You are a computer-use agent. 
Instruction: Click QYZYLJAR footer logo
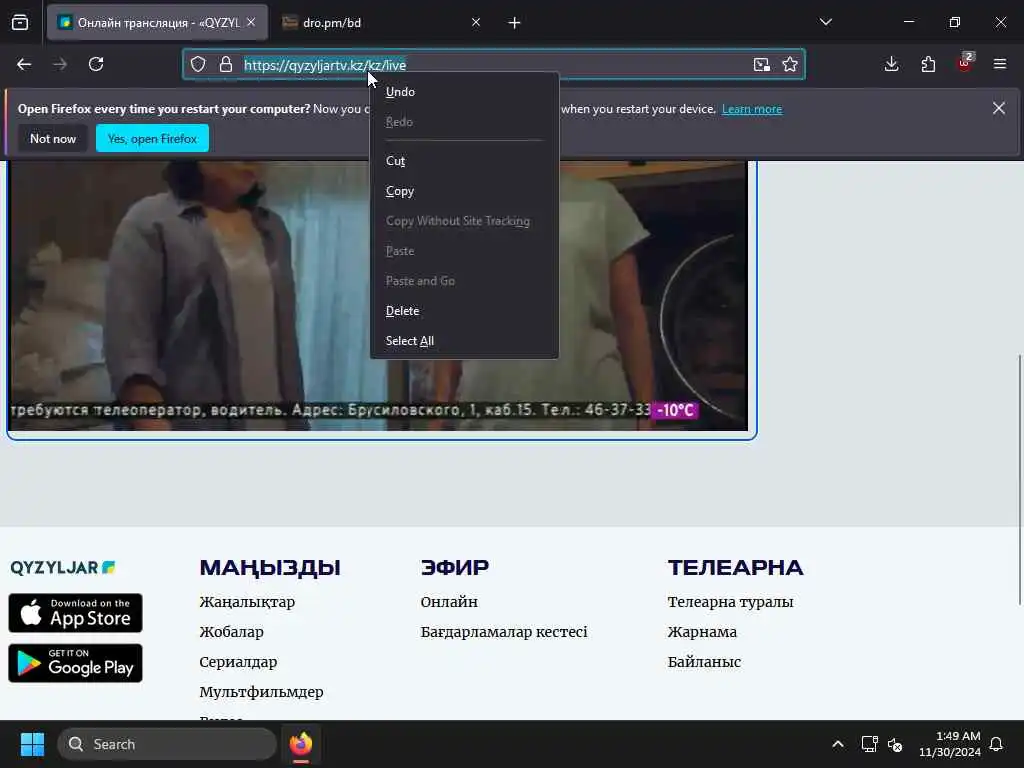(x=63, y=568)
